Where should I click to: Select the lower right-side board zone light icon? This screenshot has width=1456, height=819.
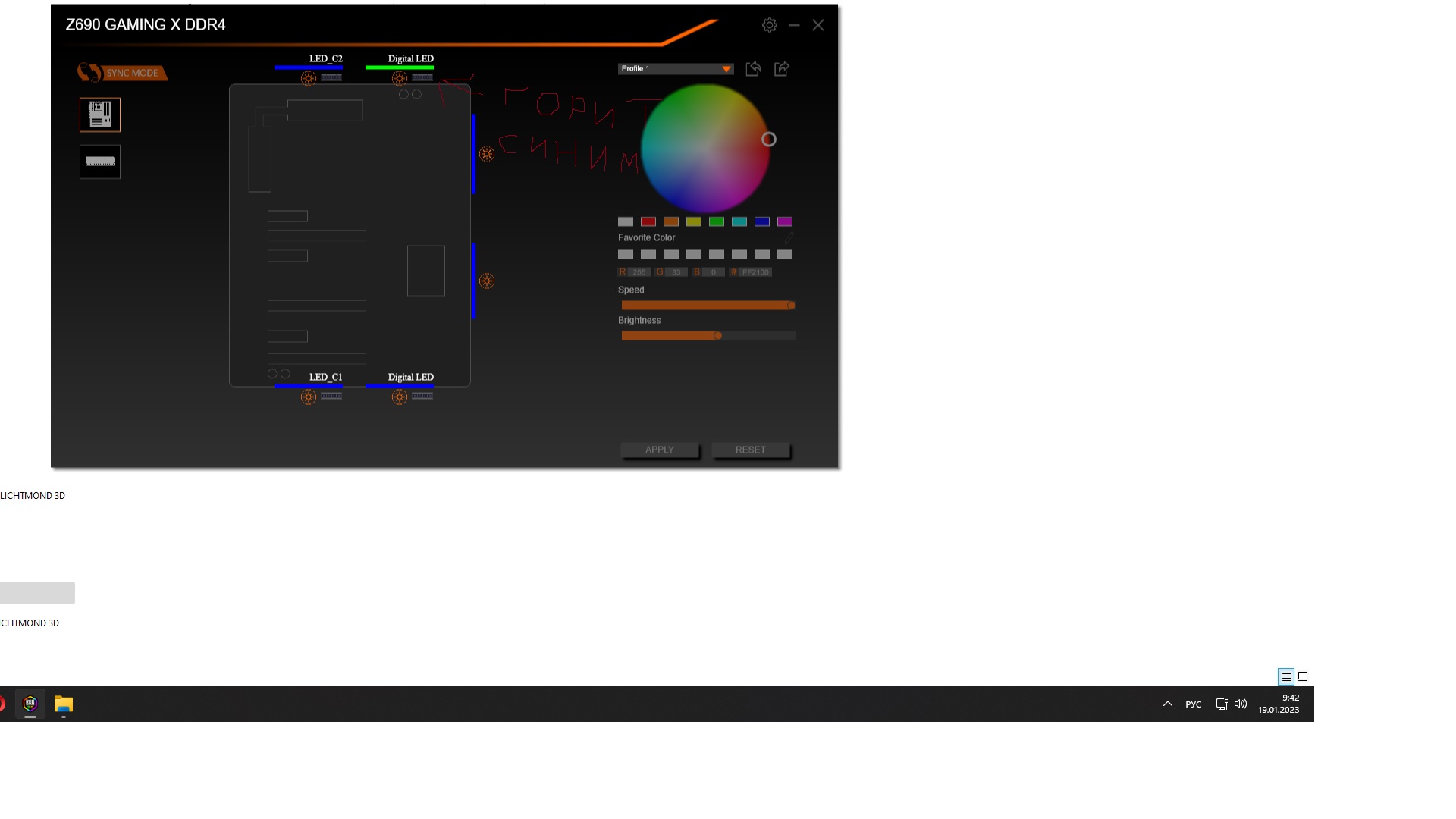[487, 281]
